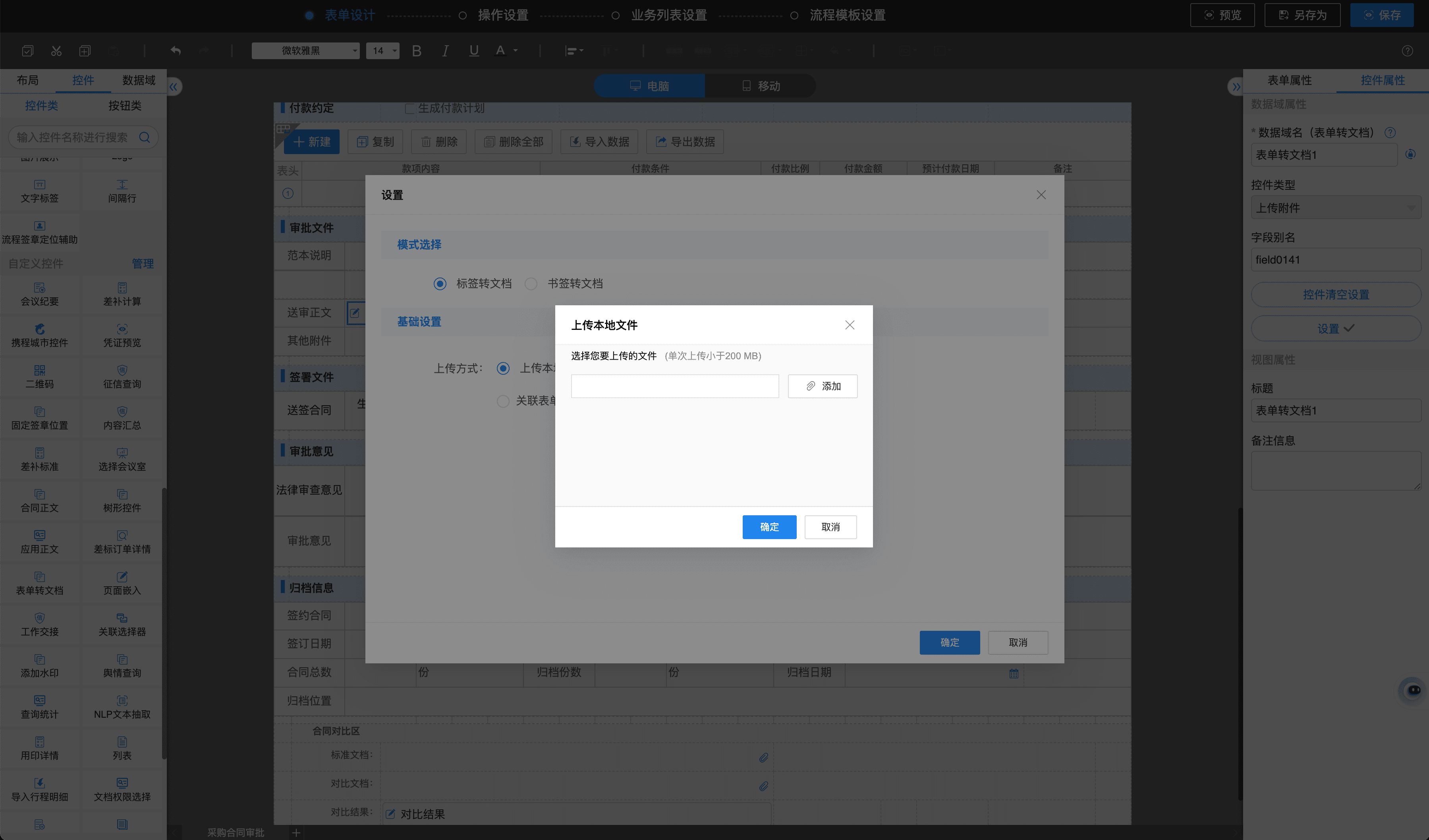Open the text alignment dropdown
This screenshot has width=1429, height=840.
[574, 51]
